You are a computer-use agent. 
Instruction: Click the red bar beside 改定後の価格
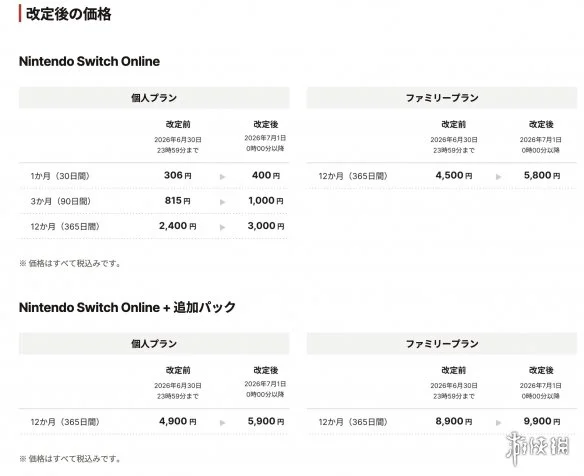point(20,14)
